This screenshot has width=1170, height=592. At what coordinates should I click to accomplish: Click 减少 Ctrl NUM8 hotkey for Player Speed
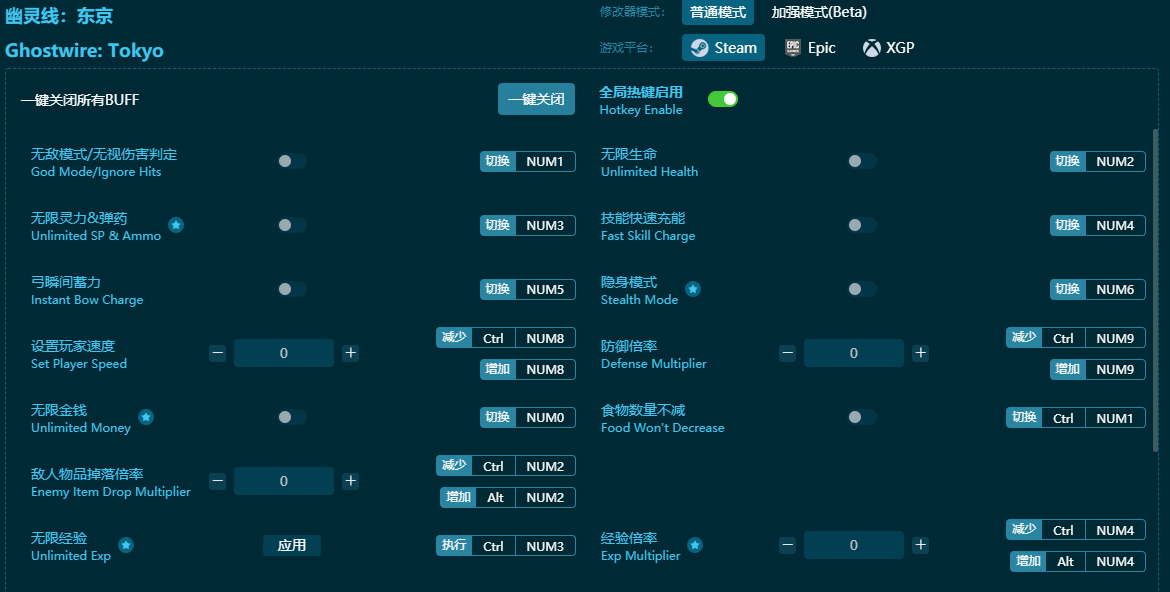click(x=506, y=338)
